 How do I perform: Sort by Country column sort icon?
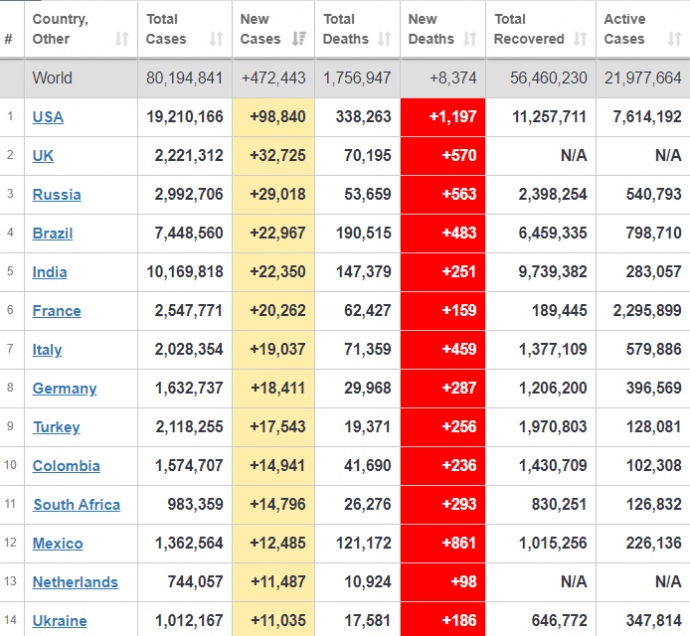pyautogui.click(x=122, y=39)
